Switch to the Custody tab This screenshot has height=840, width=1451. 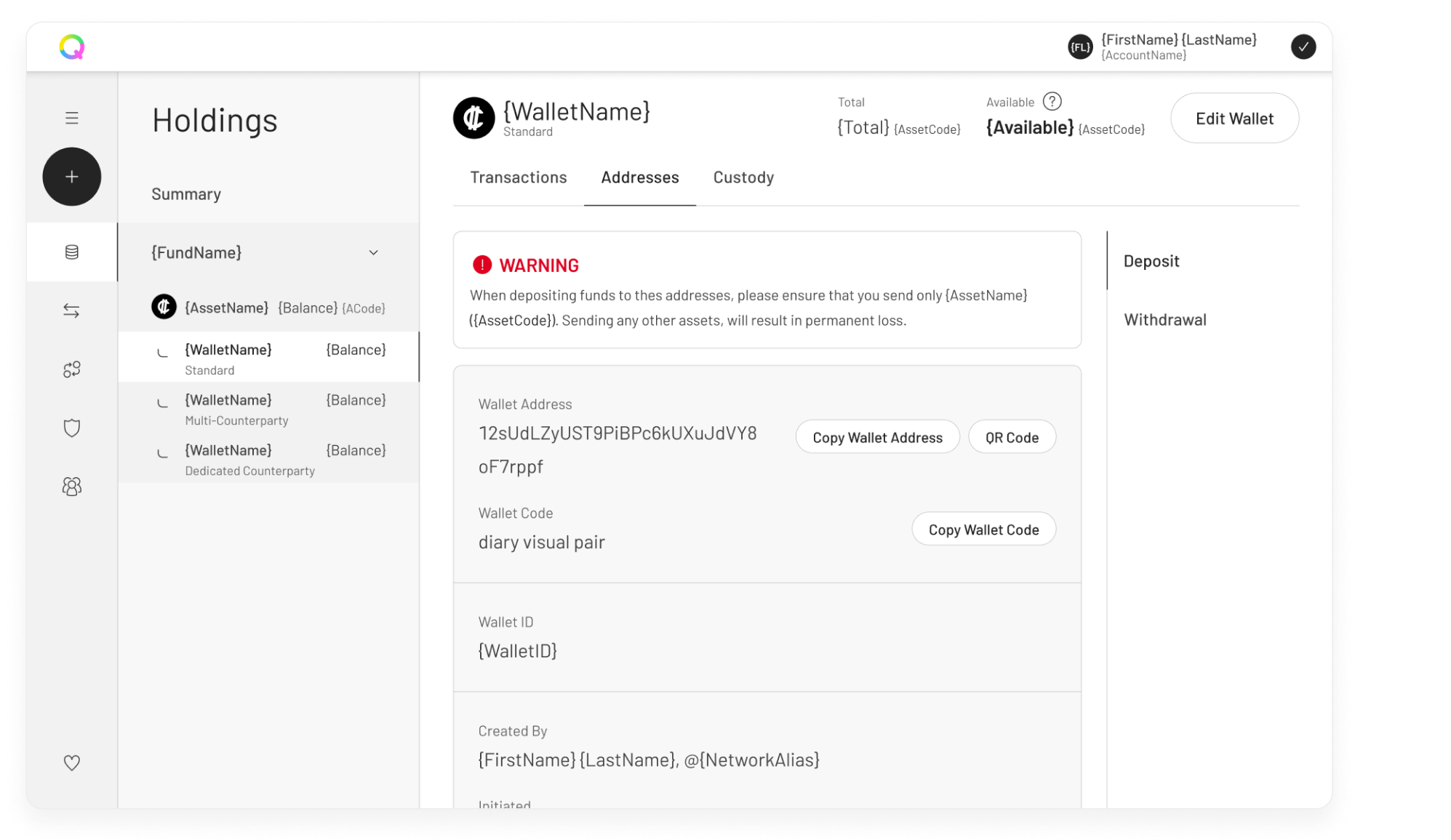point(743,177)
